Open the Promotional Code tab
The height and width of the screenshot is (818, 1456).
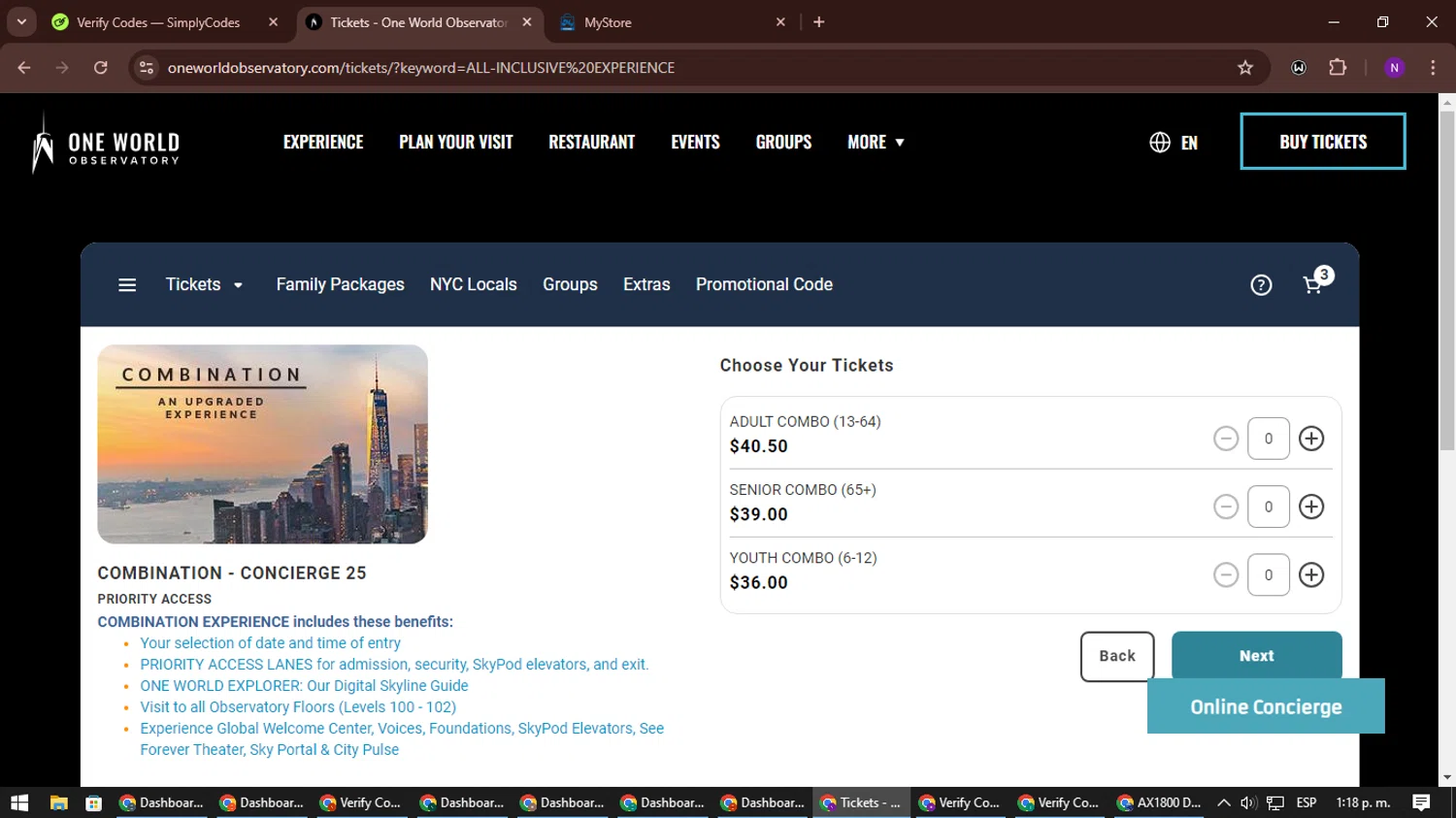764,284
